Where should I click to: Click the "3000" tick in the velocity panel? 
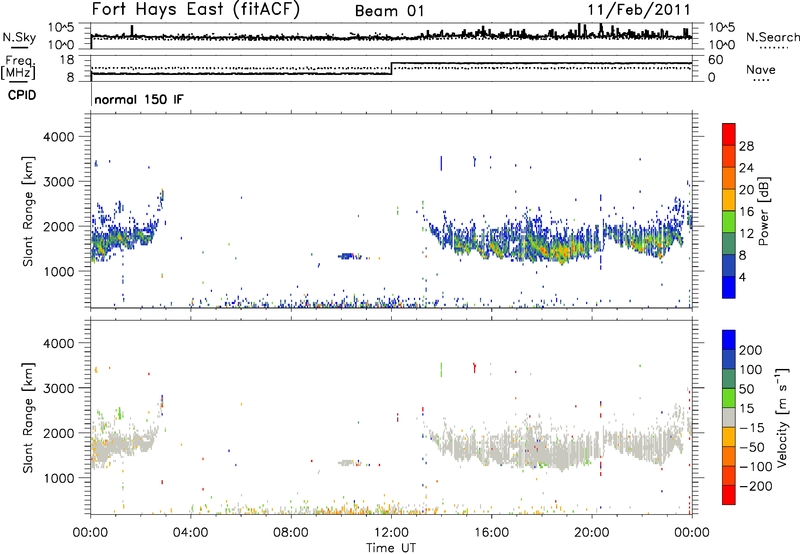(x=58, y=388)
